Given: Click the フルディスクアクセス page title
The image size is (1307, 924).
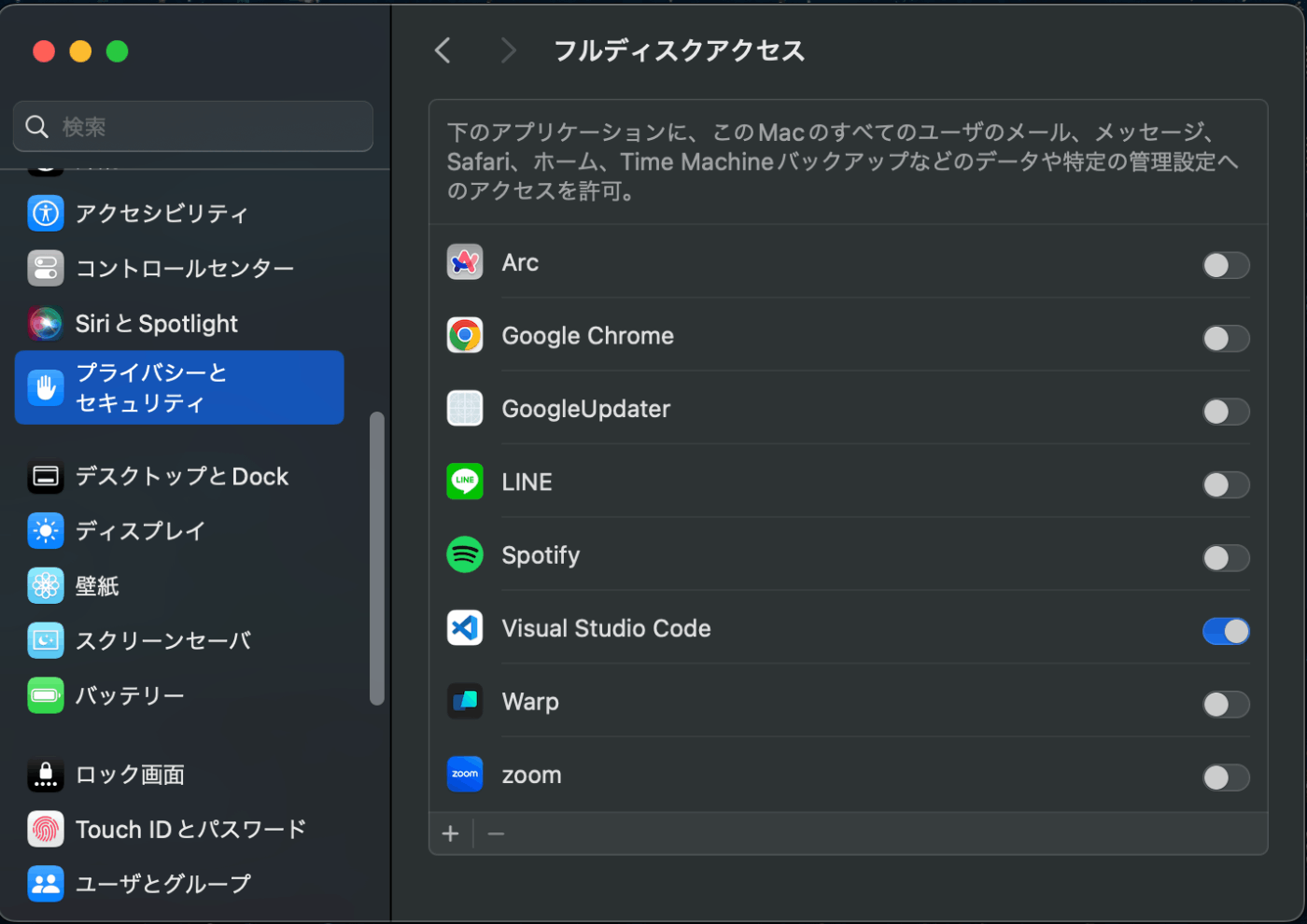Looking at the screenshot, I should pyautogui.click(x=680, y=50).
